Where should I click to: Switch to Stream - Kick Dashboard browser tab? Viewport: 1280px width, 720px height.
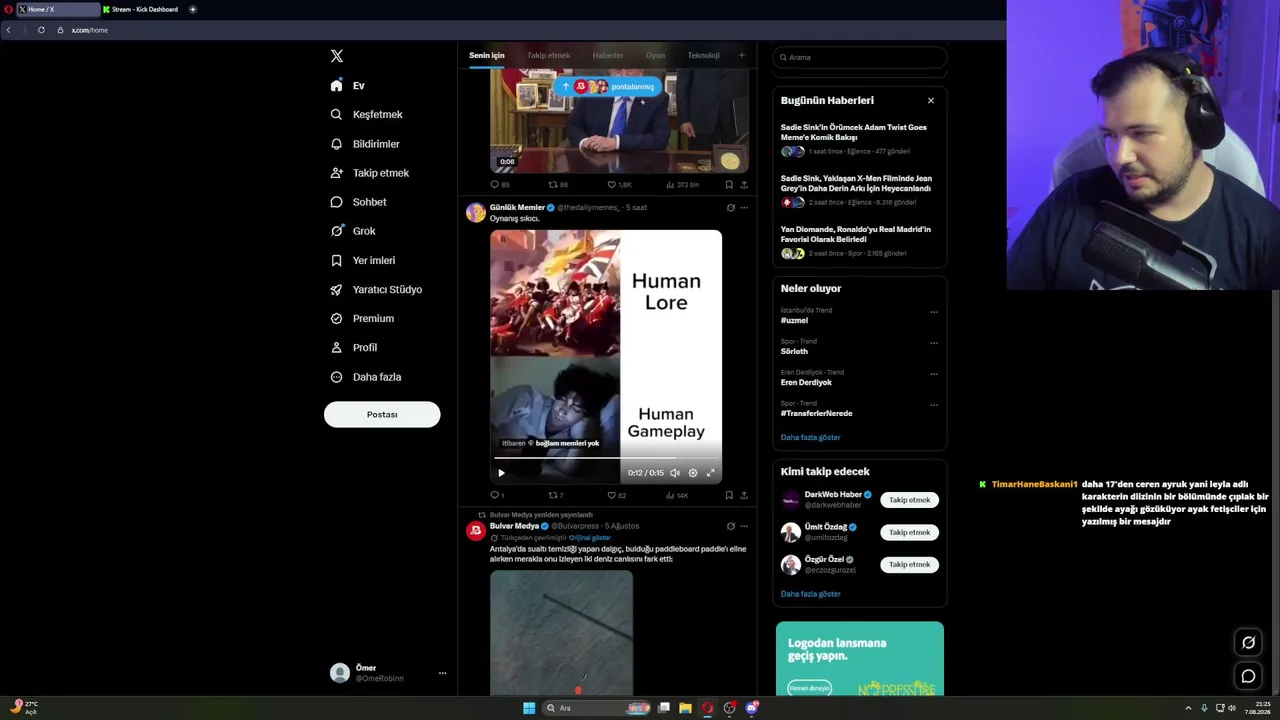141,9
